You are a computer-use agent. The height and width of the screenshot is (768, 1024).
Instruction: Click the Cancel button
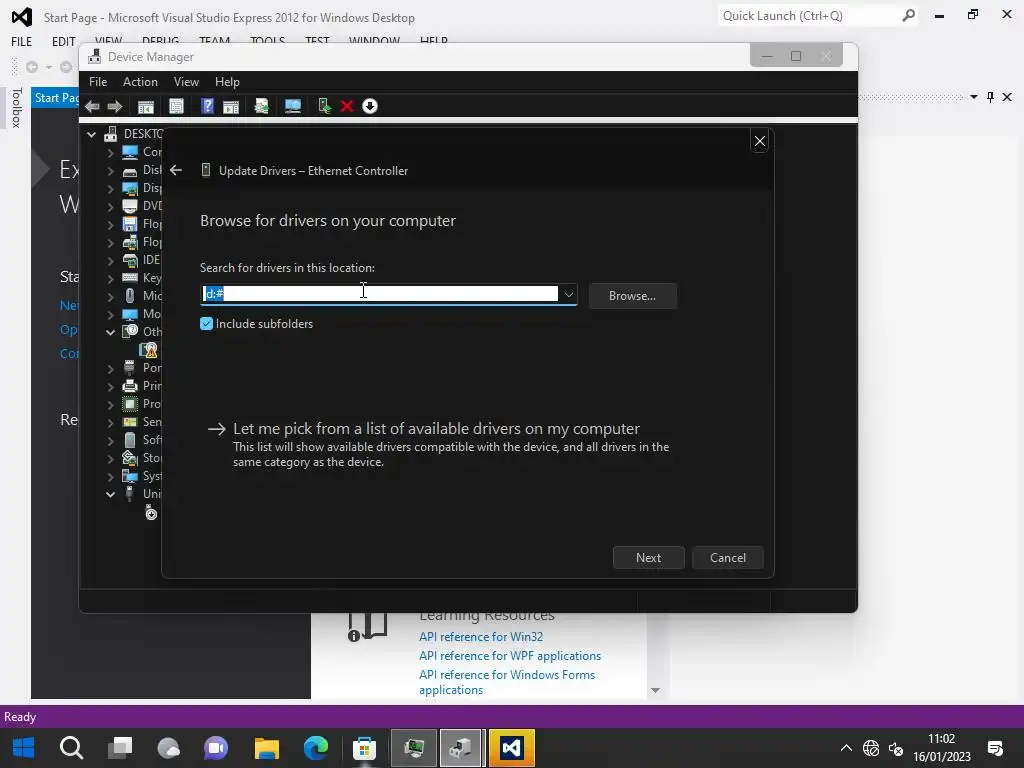tap(728, 558)
